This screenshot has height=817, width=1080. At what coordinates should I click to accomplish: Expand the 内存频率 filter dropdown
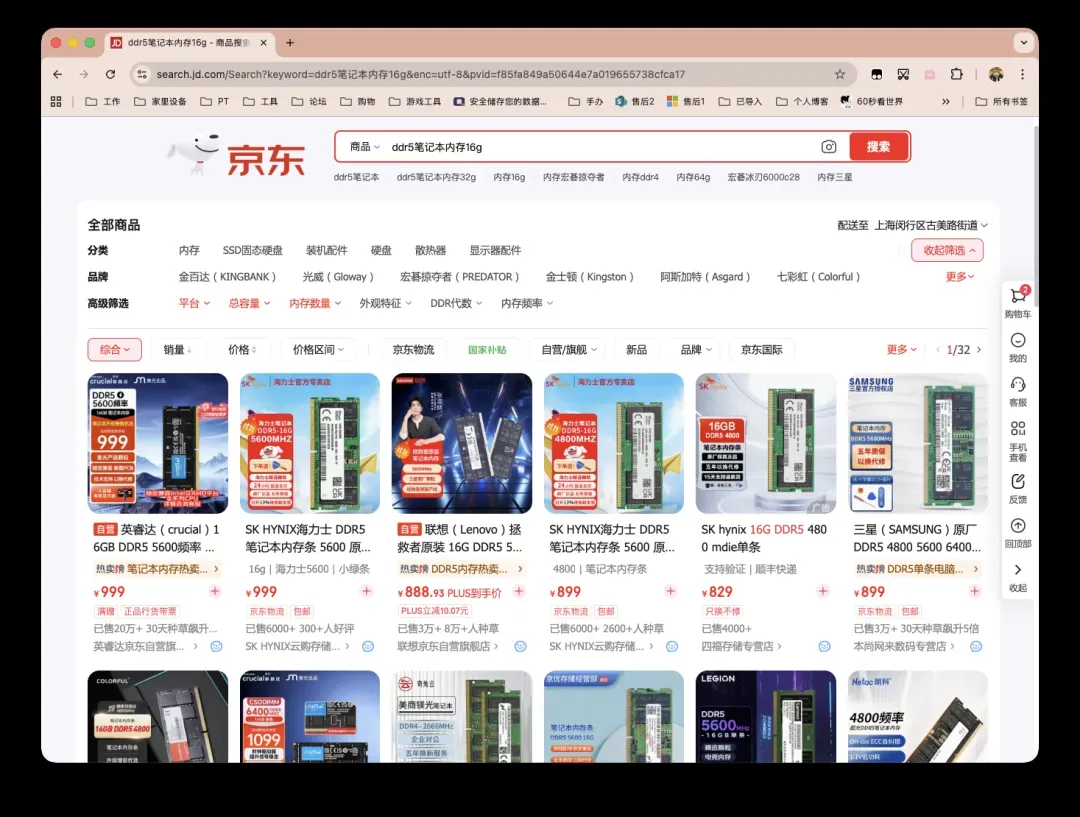click(x=527, y=303)
